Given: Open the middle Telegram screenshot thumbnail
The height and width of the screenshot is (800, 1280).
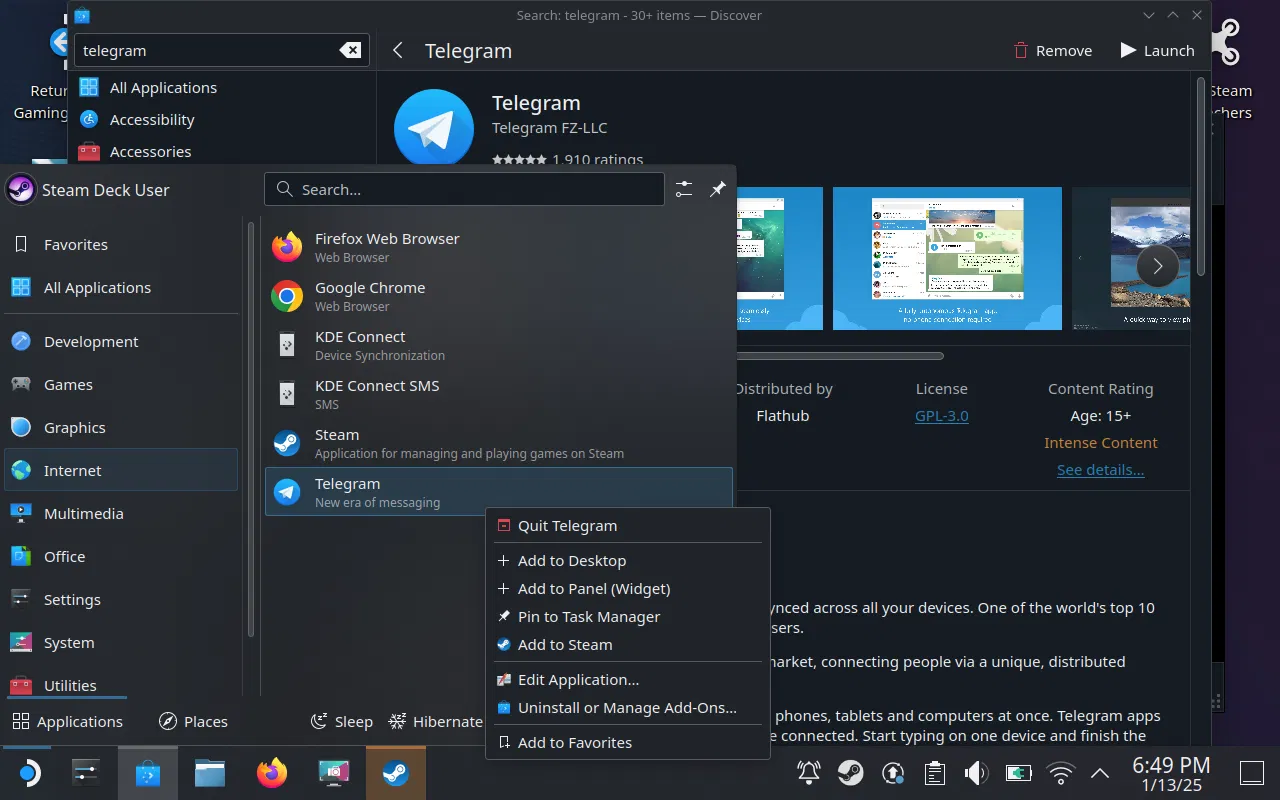Looking at the screenshot, I should point(947,258).
